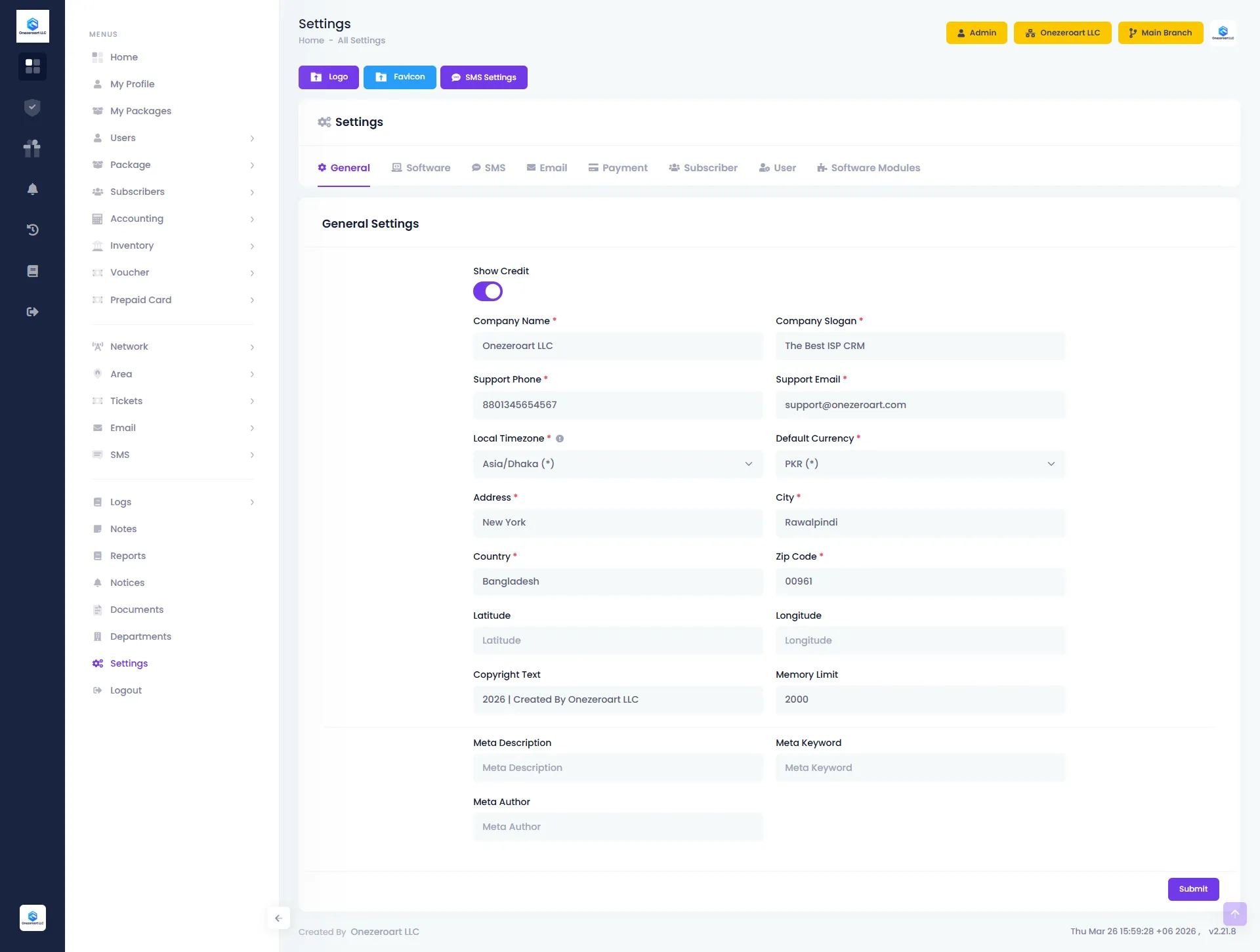This screenshot has height=952, width=1260.
Task: Click the info icon beside Local Timezone
Action: 560,439
